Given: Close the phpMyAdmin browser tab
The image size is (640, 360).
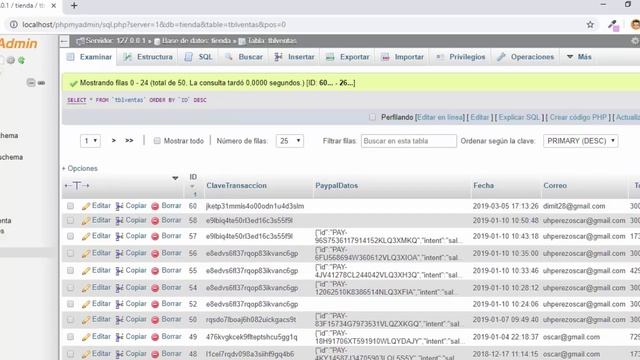Looking at the screenshot, I should point(53,6).
